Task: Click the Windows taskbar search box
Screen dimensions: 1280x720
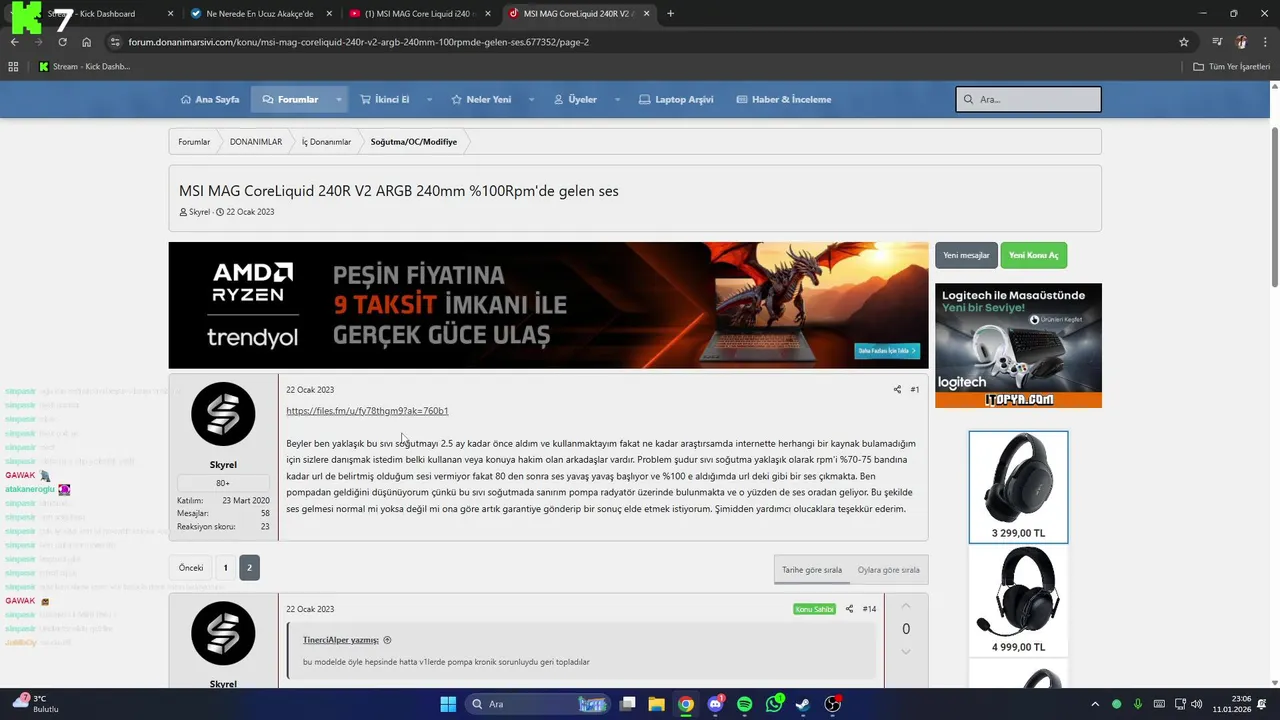Action: click(x=537, y=704)
